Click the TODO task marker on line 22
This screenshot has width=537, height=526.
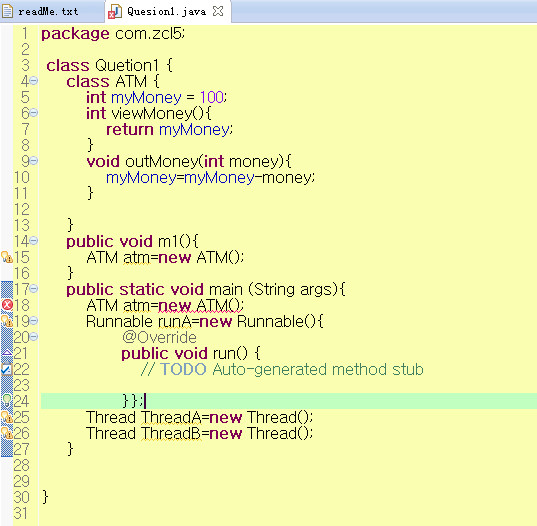[x=7, y=369]
